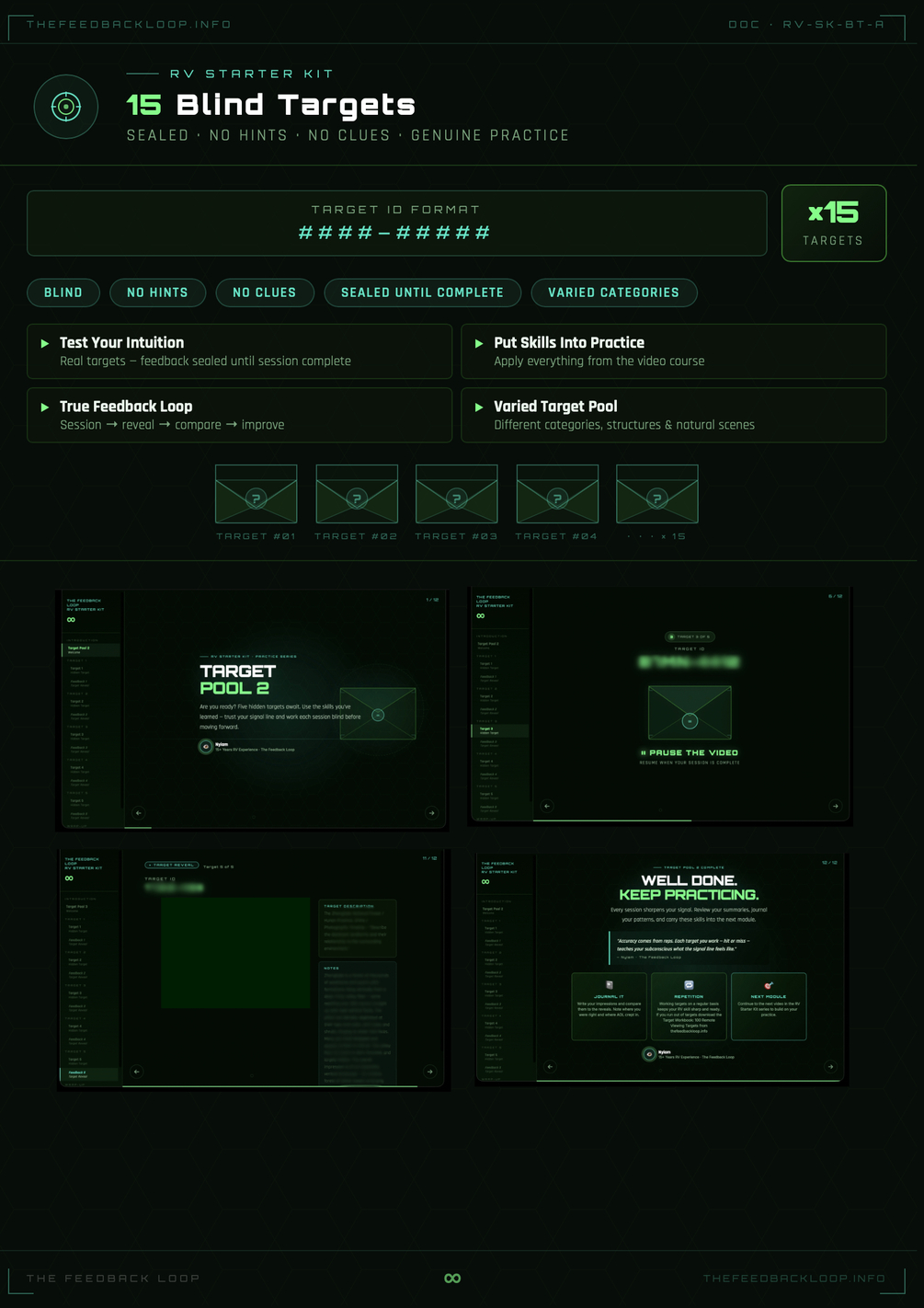This screenshot has height=1308, width=924.
Task: Click the Journal It card
Action: click(x=609, y=1006)
